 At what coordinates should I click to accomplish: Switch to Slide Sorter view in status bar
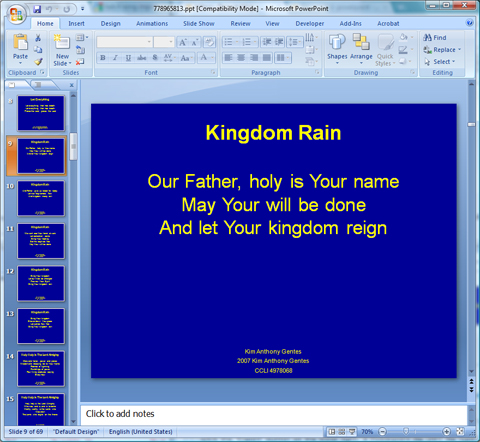342,432
